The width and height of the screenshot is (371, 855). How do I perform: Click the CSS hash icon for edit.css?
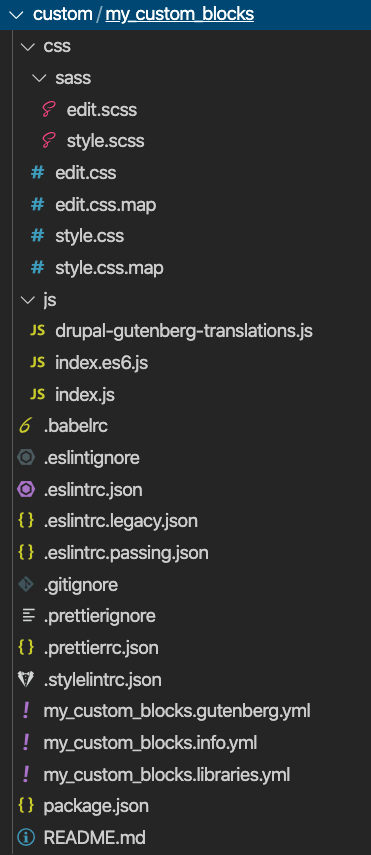pyautogui.click(x=37, y=173)
